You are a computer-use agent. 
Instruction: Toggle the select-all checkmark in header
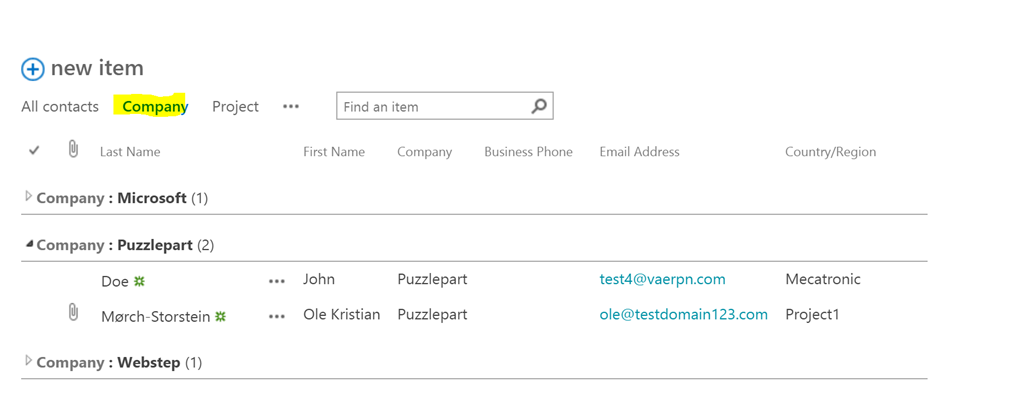pos(34,150)
